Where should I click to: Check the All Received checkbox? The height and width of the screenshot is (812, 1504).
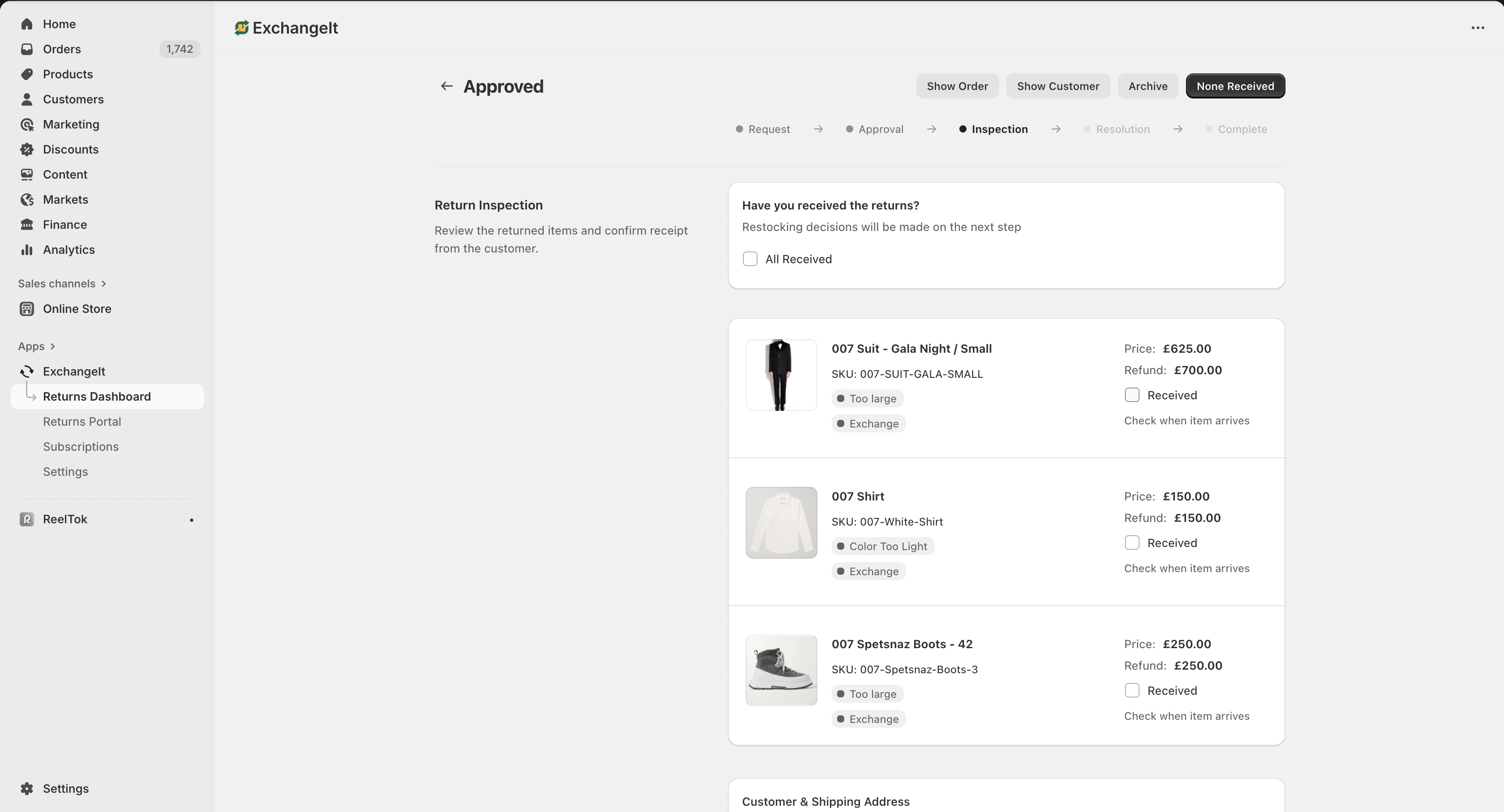click(750, 259)
